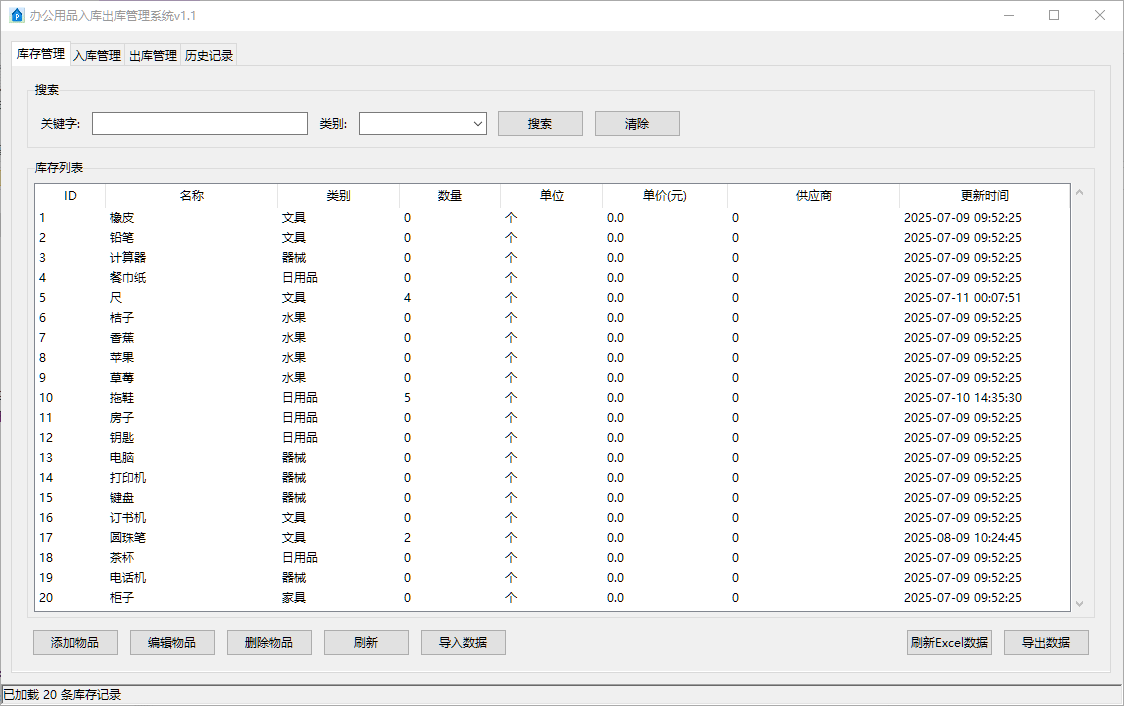The width and height of the screenshot is (1124, 706).
Task: Click quantity 4 in the 尺 row
Action: pos(407,298)
